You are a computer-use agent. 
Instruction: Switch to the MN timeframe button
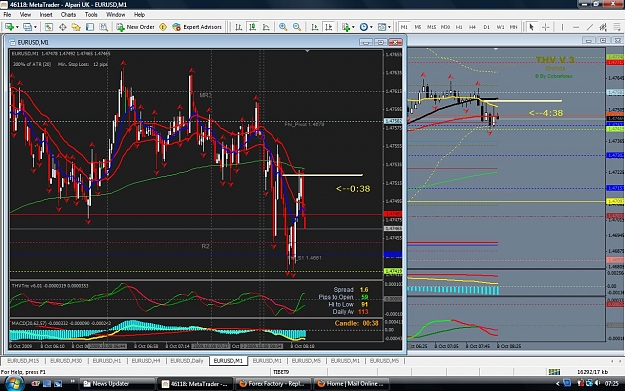pyautogui.click(x=513, y=27)
